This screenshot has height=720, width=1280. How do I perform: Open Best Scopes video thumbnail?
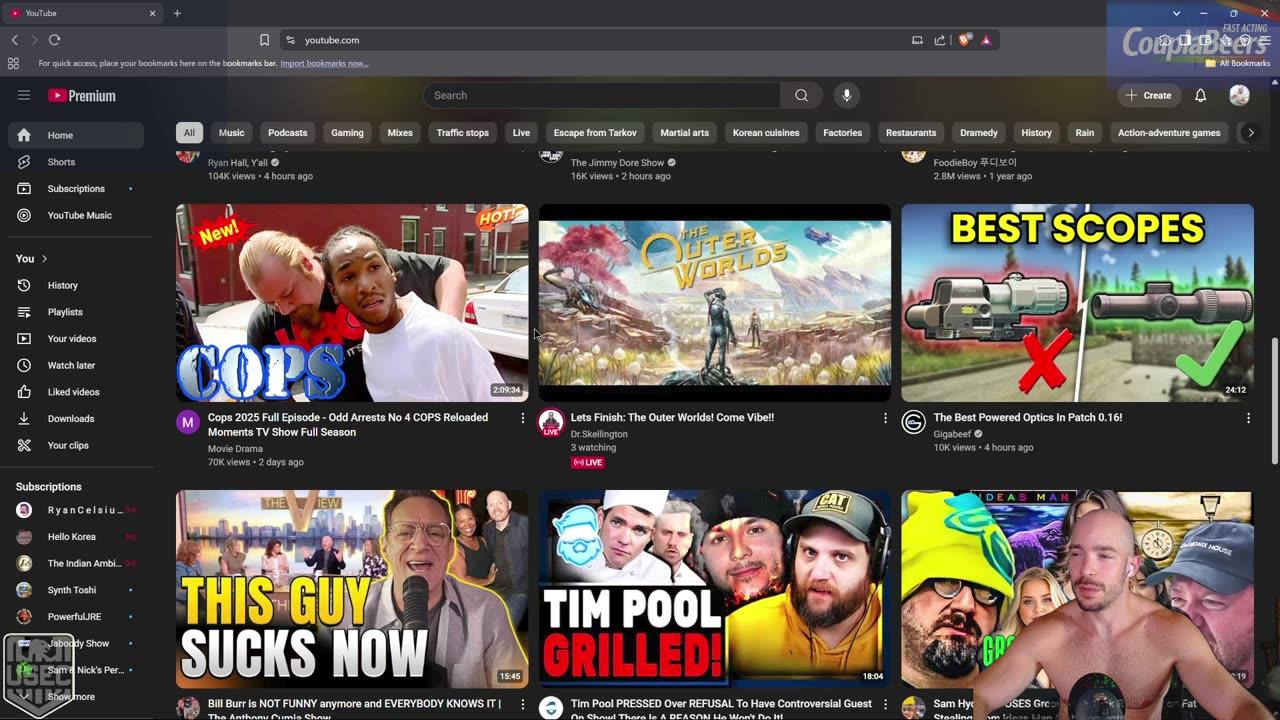click(x=1077, y=303)
